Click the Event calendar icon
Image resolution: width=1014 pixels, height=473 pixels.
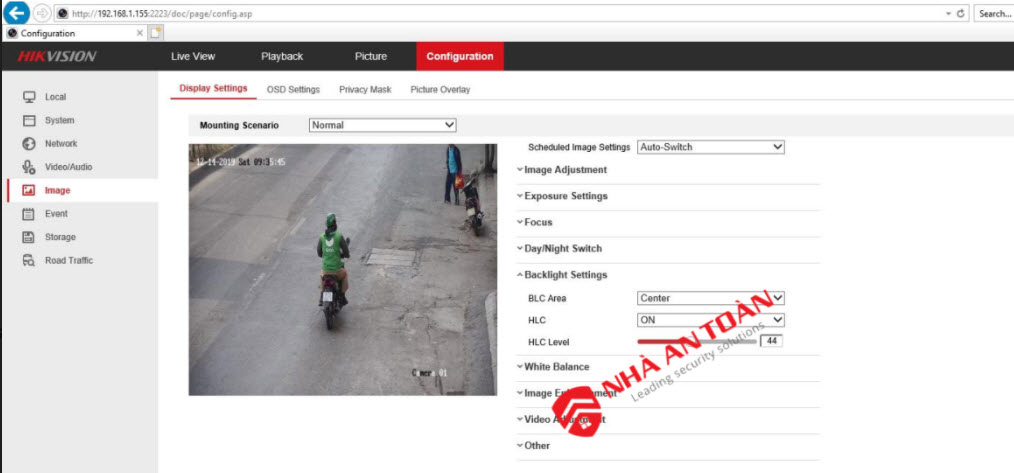pos(29,214)
